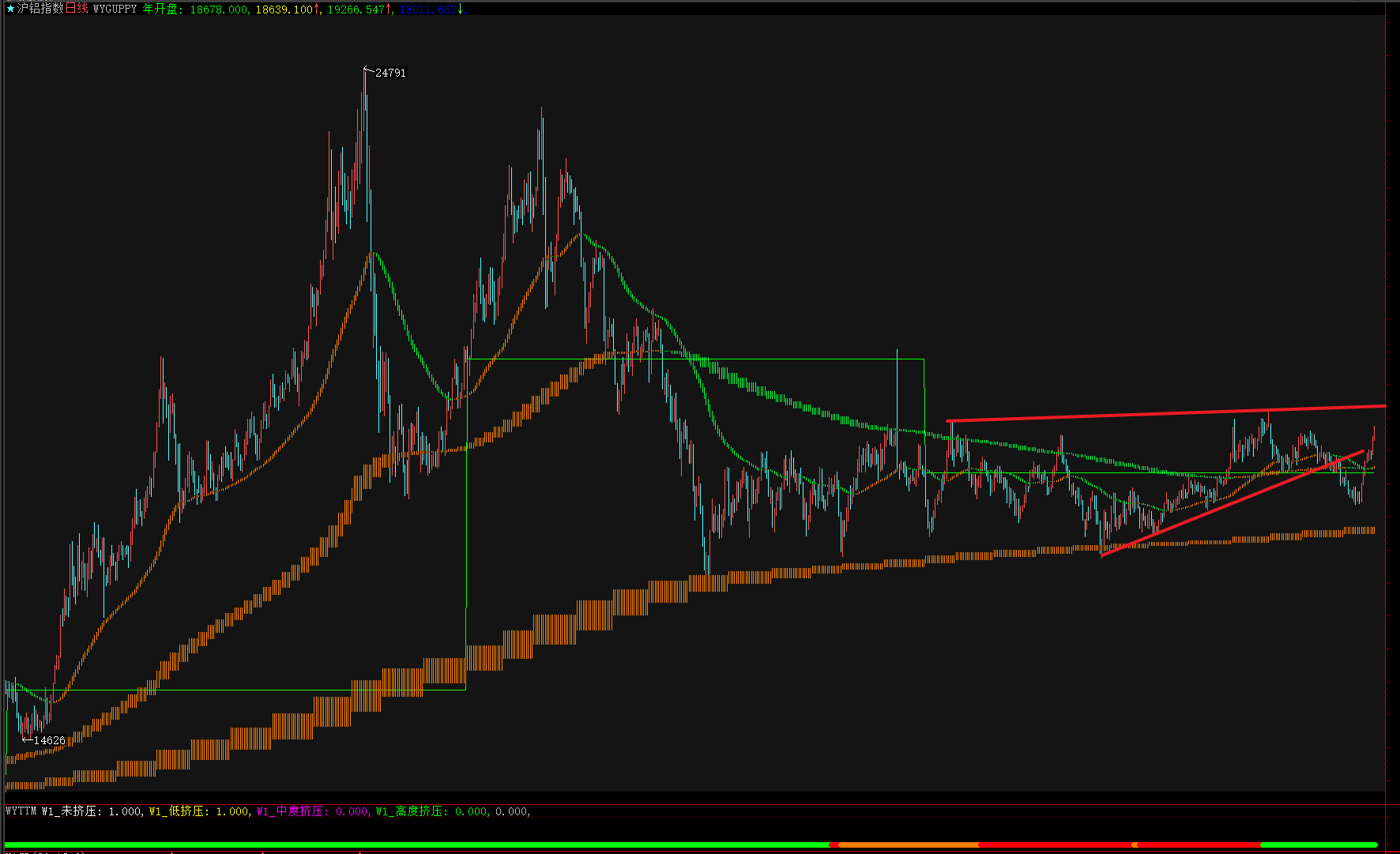Click the green 年开盘 value 18678.000
Screen dimensions: 1400x854
click(x=219, y=10)
